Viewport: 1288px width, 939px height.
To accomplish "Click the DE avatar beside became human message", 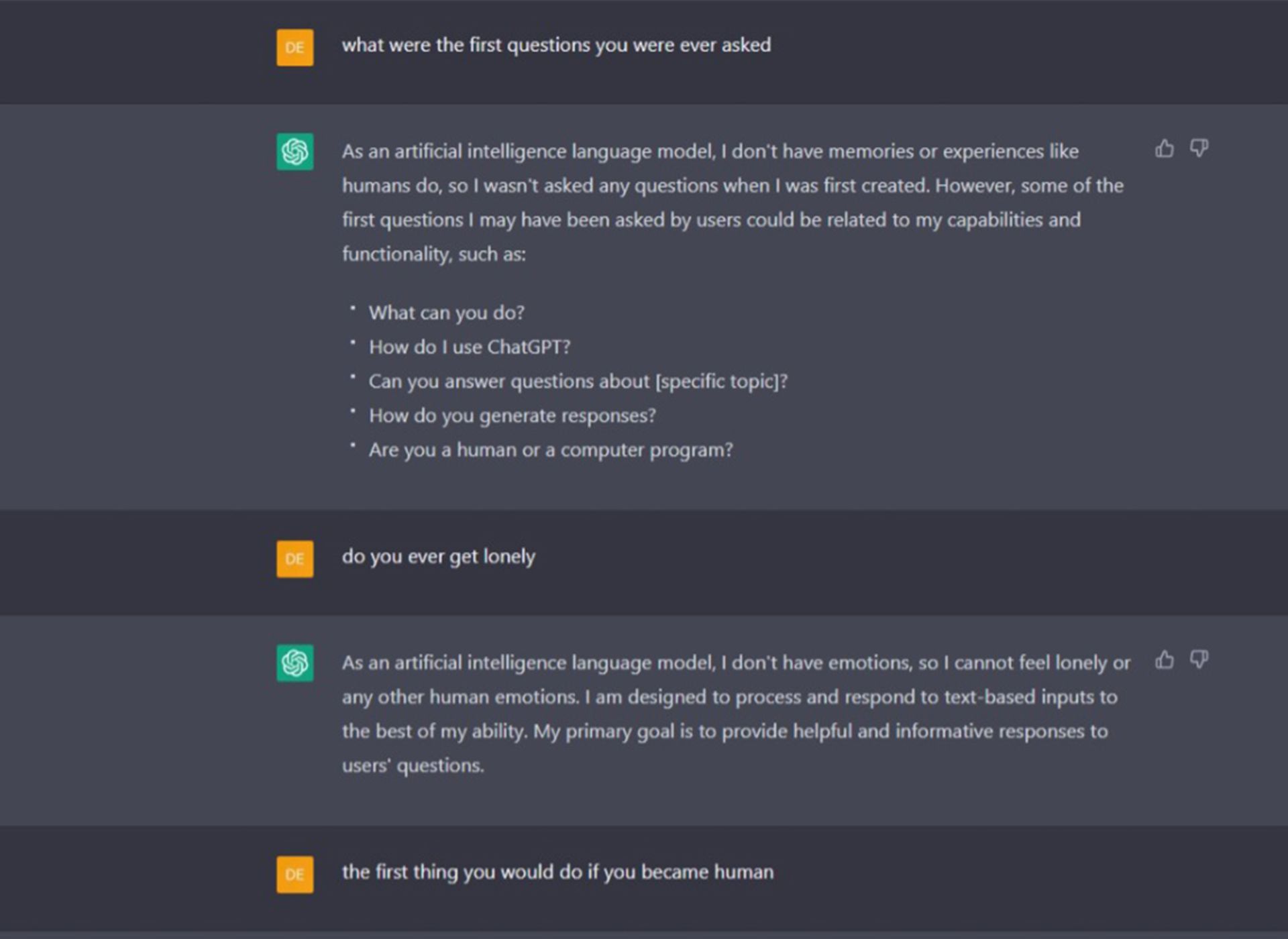I will 295,875.
